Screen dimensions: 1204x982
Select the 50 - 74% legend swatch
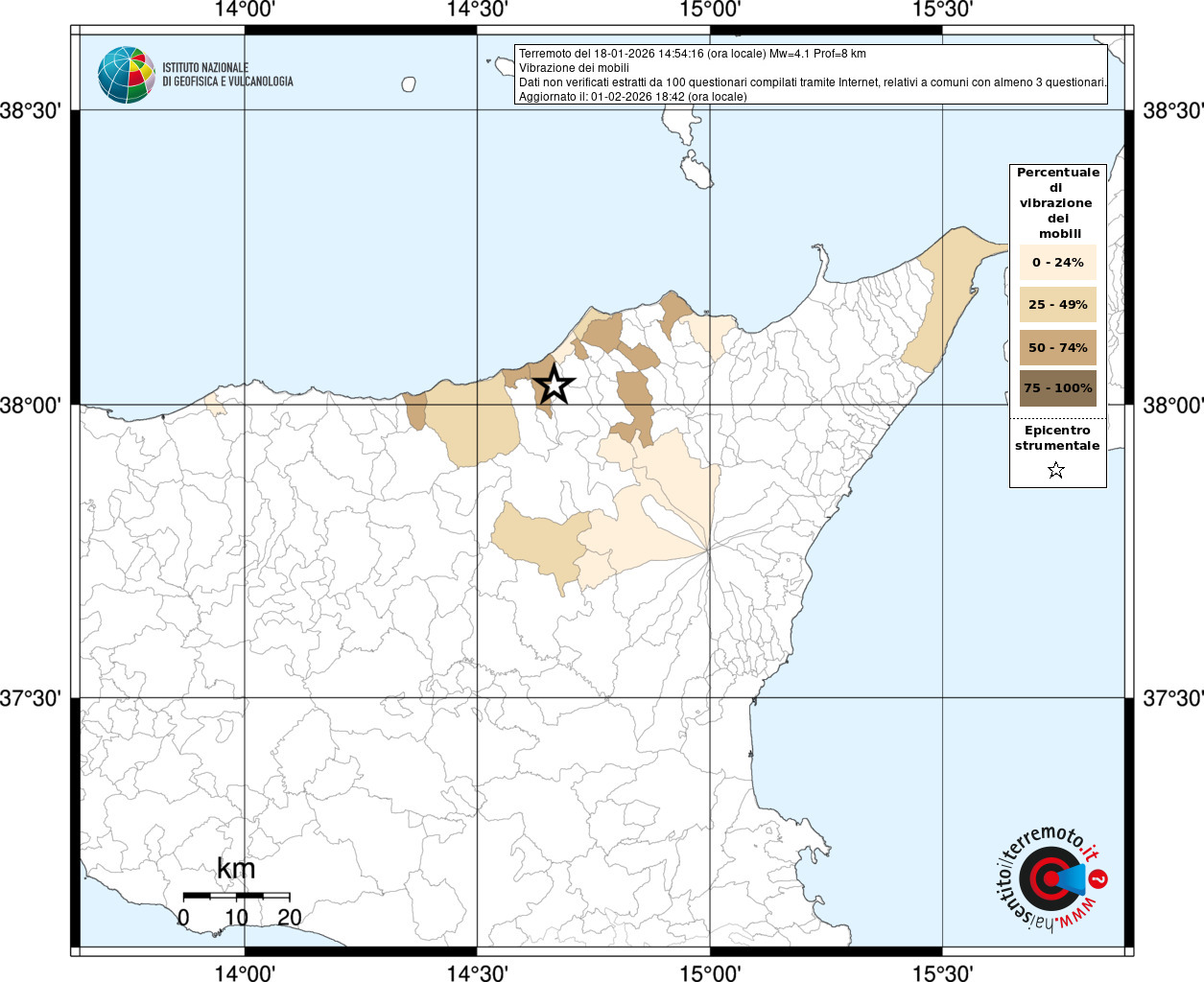tap(1057, 347)
